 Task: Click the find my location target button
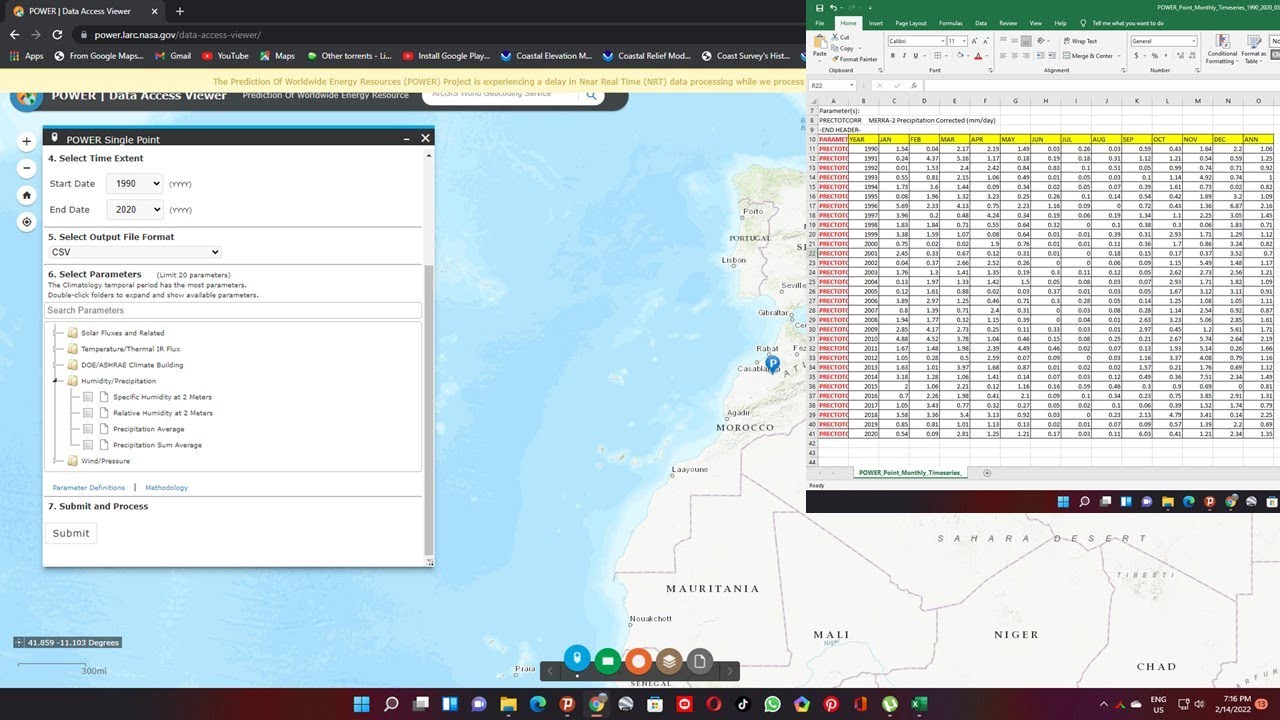[27, 222]
